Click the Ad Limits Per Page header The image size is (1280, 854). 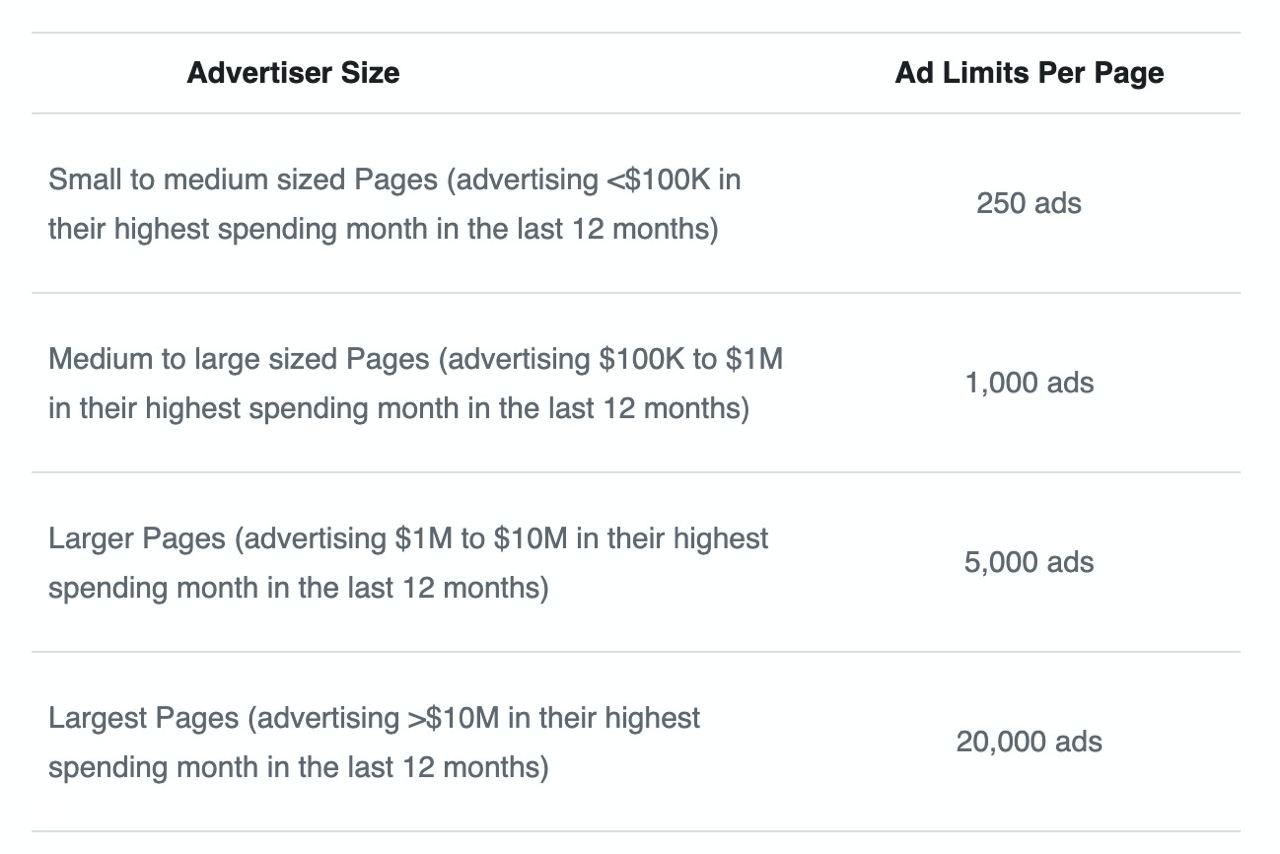click(1029, 73)
